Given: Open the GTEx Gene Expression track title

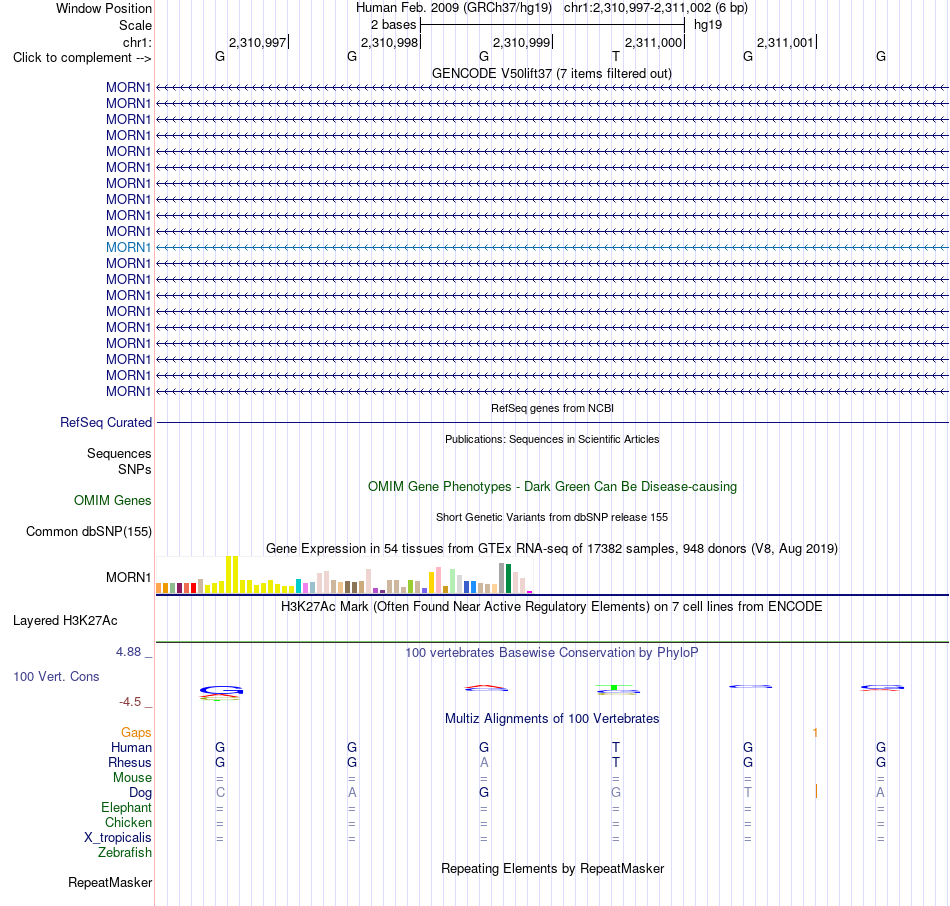Looking at the screenshot, I should [552, 548].
